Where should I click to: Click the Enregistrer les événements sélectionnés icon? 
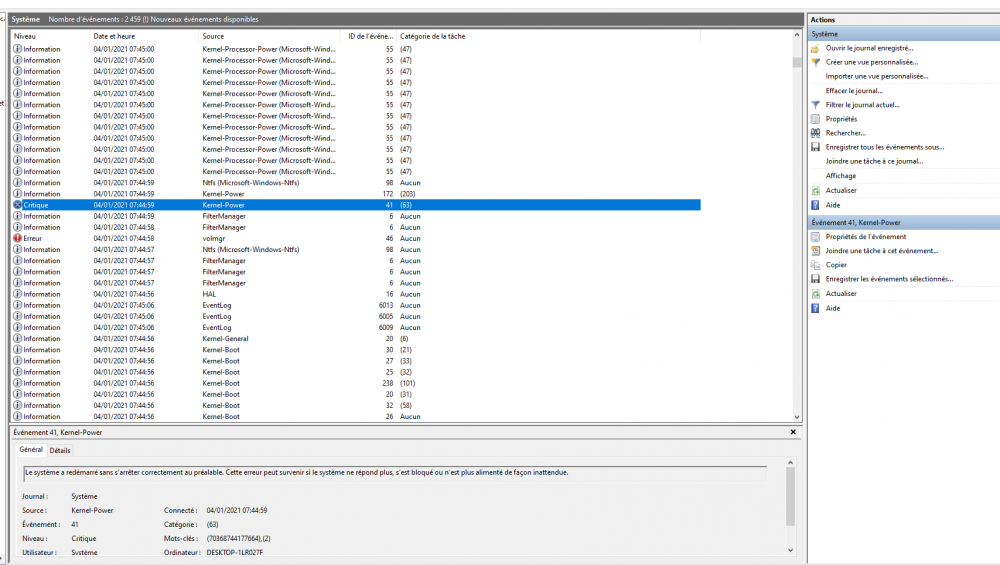[x=815, y=279]
